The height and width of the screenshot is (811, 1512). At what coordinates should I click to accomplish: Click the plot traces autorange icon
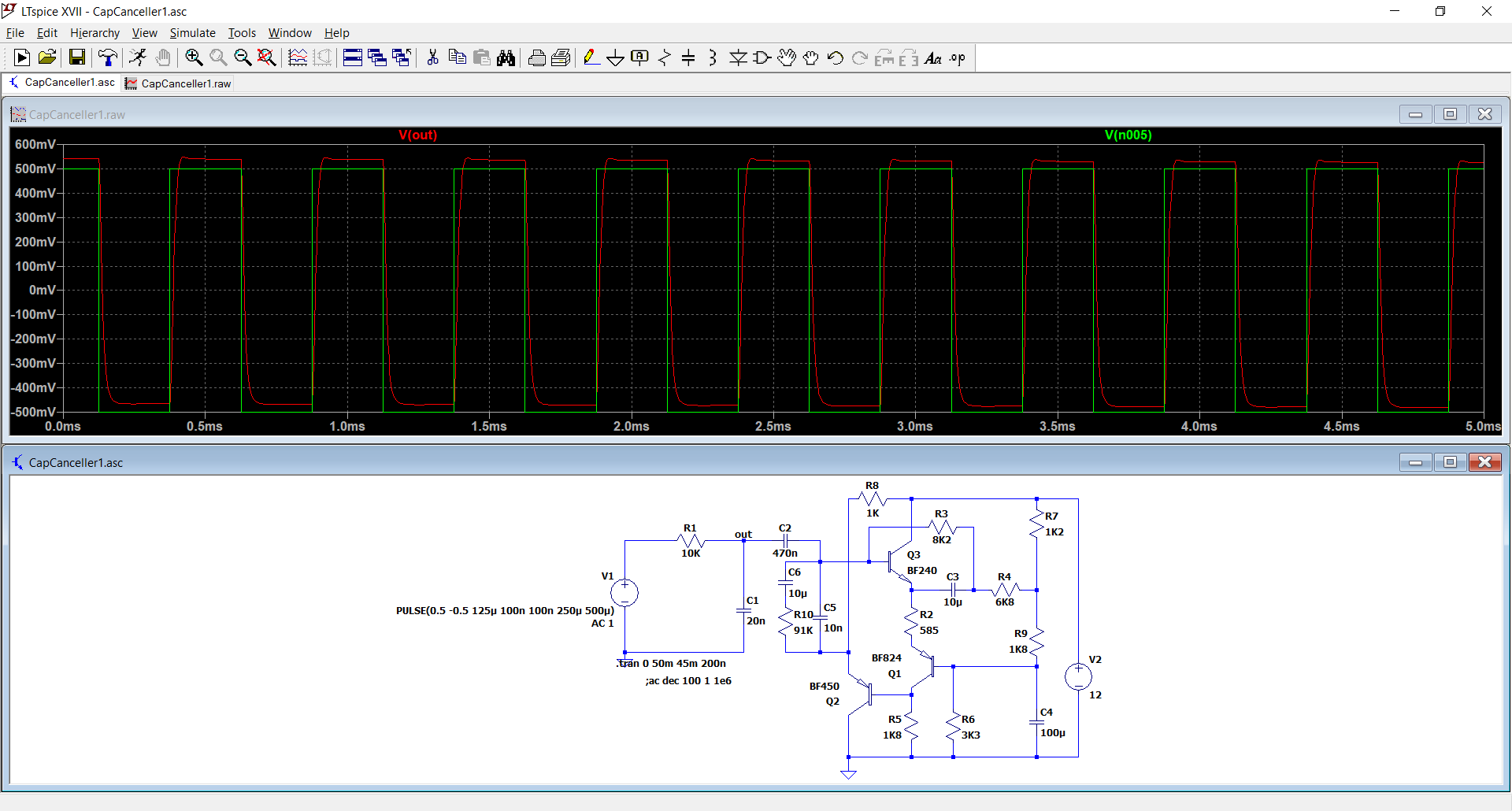point(298,57)
